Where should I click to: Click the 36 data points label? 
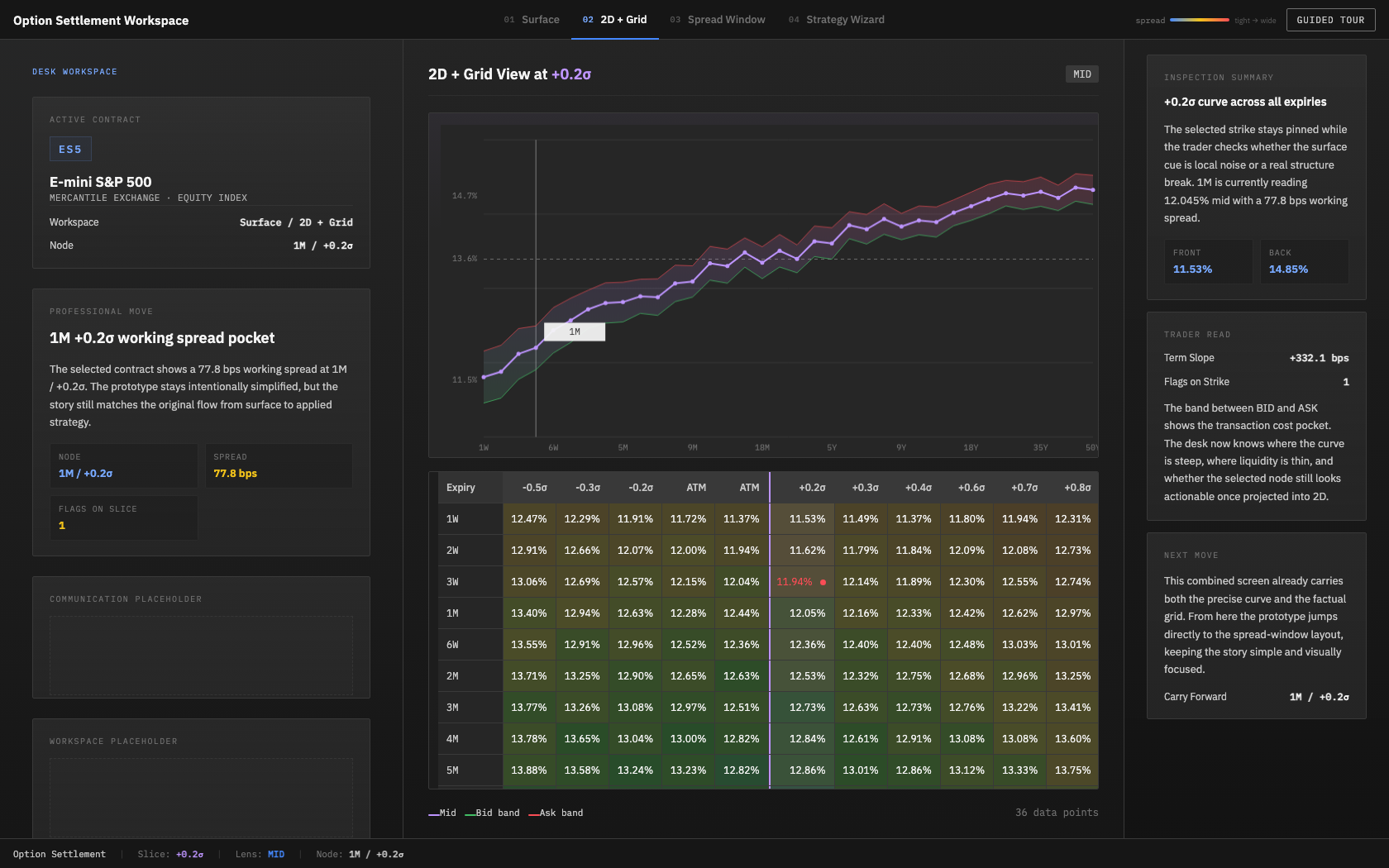point(1057,813)
